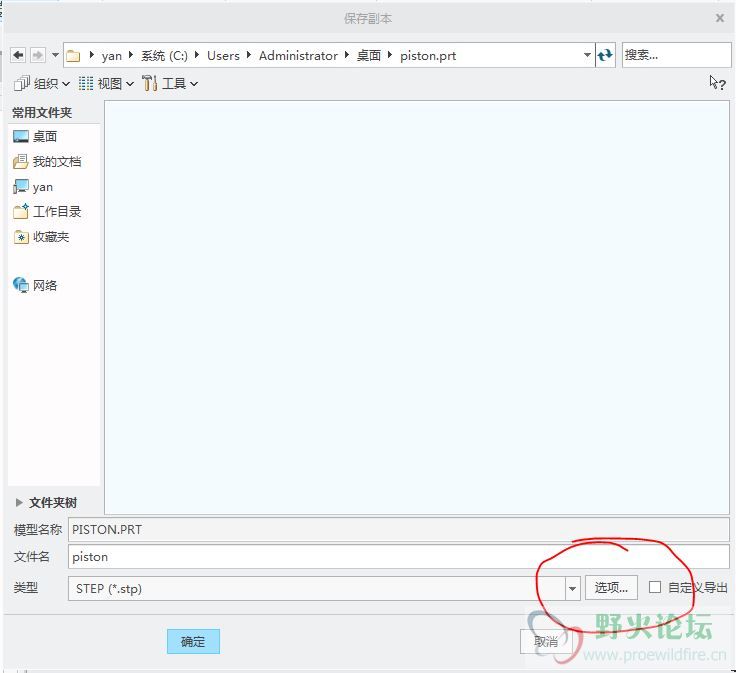The width and height of the screenshot is (736, 673).
Task: Open the 组织 menu
Action: 42,84
